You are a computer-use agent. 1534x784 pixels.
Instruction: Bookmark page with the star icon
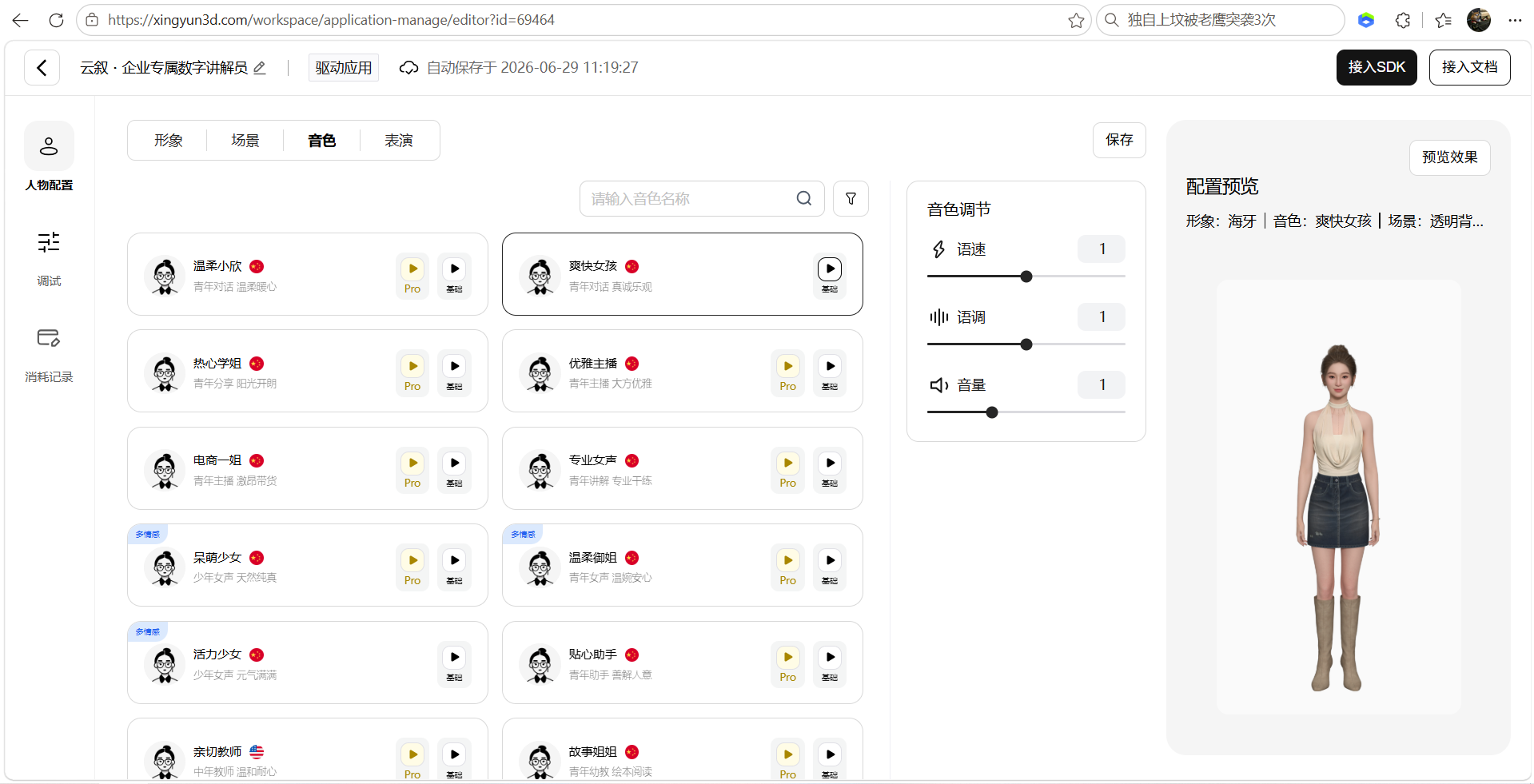point(1076,20)
